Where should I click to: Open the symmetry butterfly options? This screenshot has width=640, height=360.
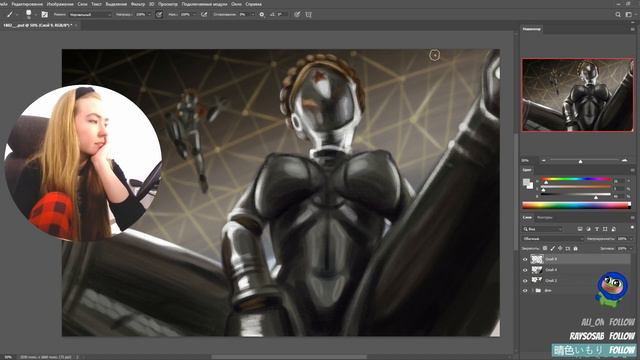click(x=308, y=14)
